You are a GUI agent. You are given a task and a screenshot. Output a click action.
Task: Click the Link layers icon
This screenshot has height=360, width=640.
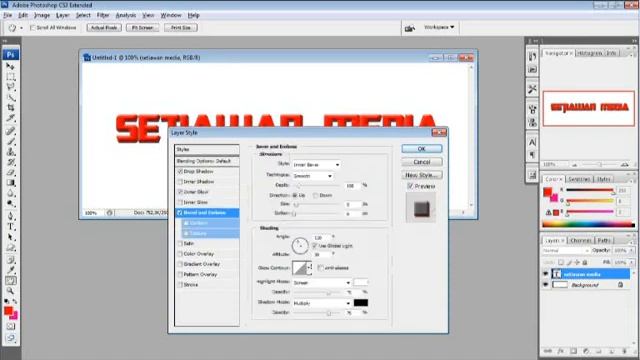point(548,351)
